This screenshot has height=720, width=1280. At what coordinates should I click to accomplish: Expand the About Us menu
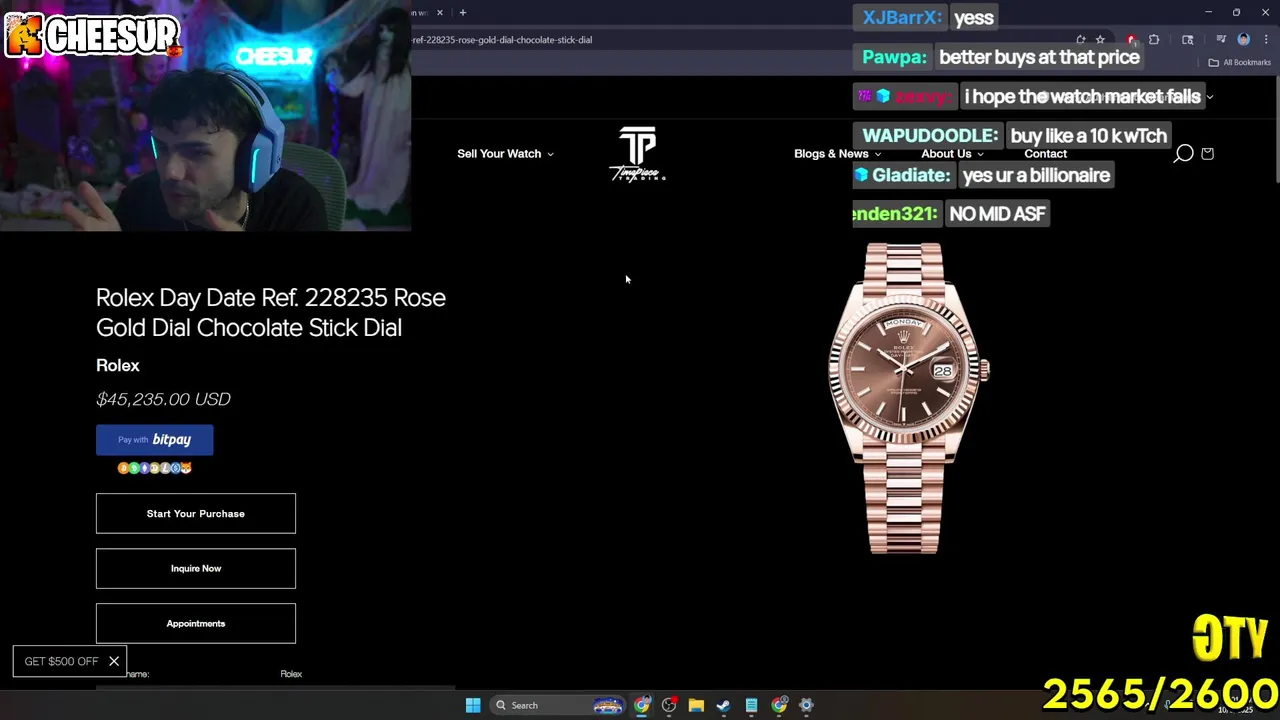(x=952, y=153)
